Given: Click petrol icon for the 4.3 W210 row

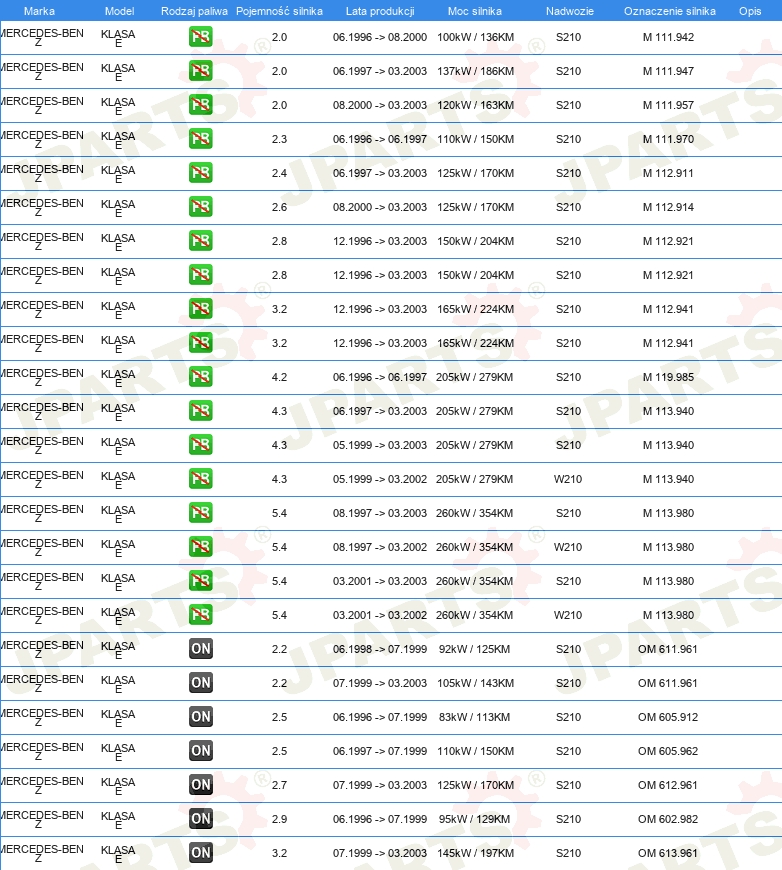Looking at the screenshot, I should pyautogui.click(x=200, y=479).
